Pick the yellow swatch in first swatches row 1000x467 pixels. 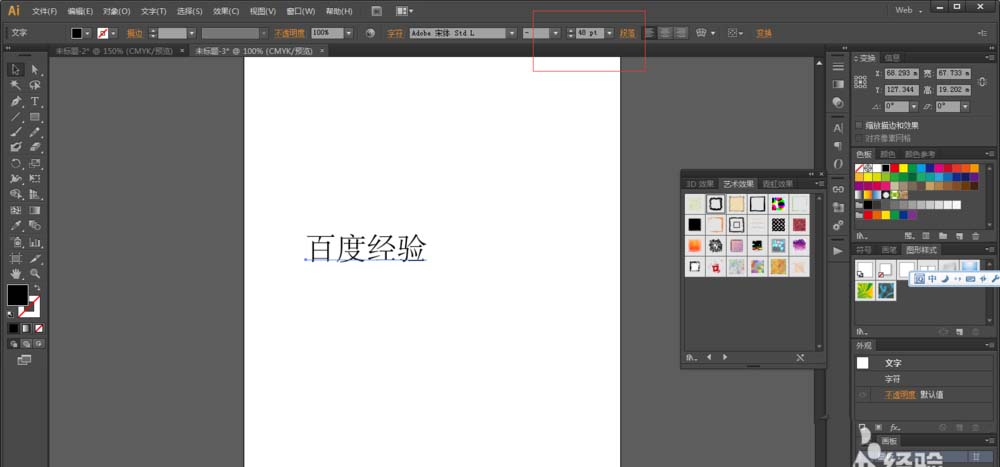pyautogui.click(x=904, y=168)
